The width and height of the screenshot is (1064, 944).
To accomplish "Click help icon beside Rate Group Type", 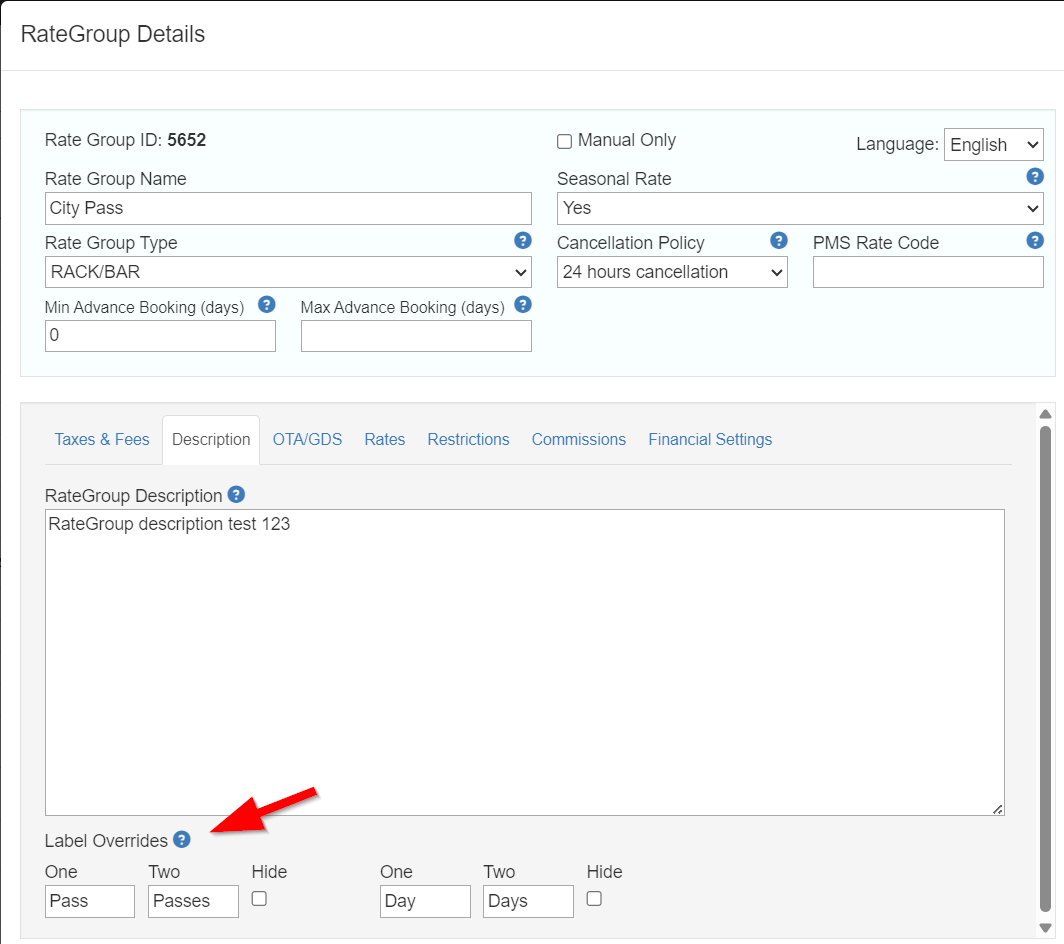I will point(522,241).
